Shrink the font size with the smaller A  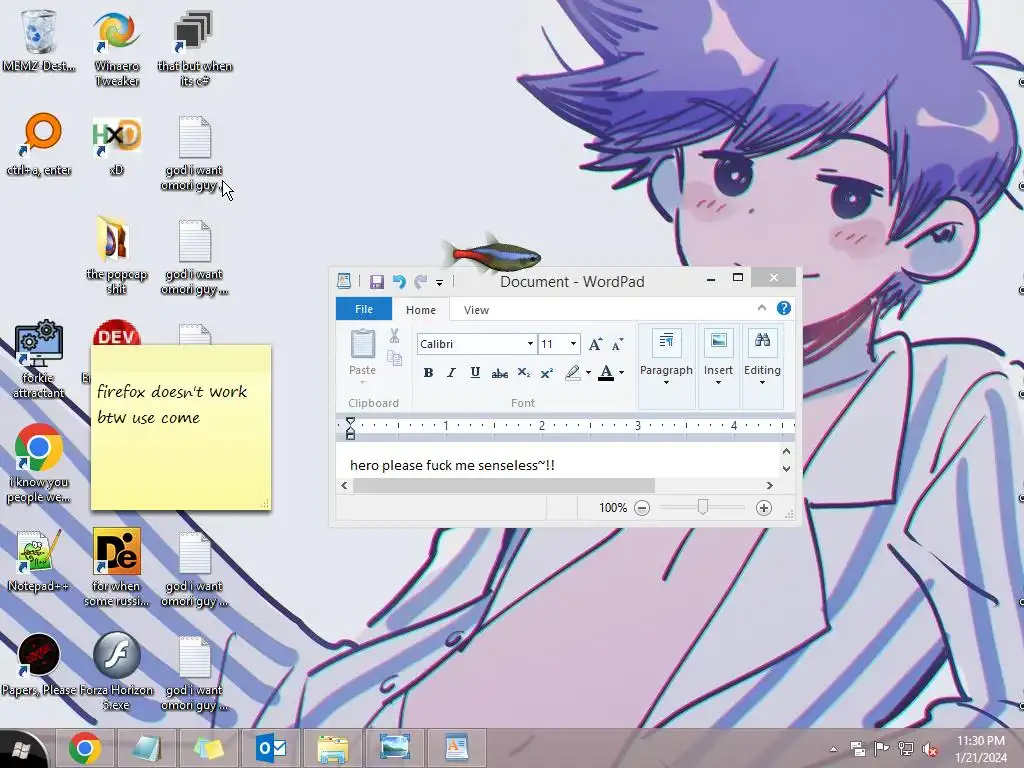click(617, 344)
